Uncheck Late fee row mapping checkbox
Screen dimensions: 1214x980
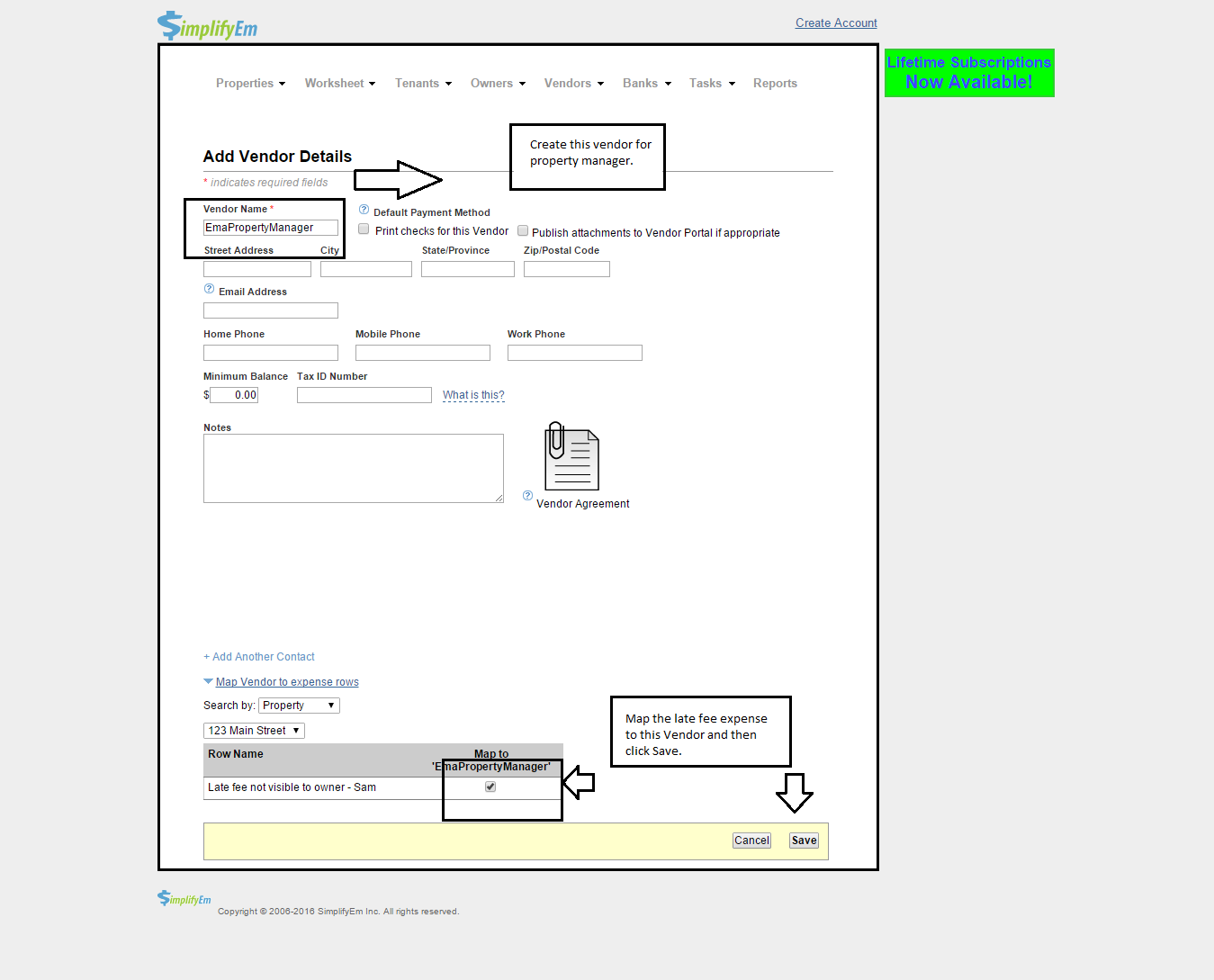[x=490, y=787]
